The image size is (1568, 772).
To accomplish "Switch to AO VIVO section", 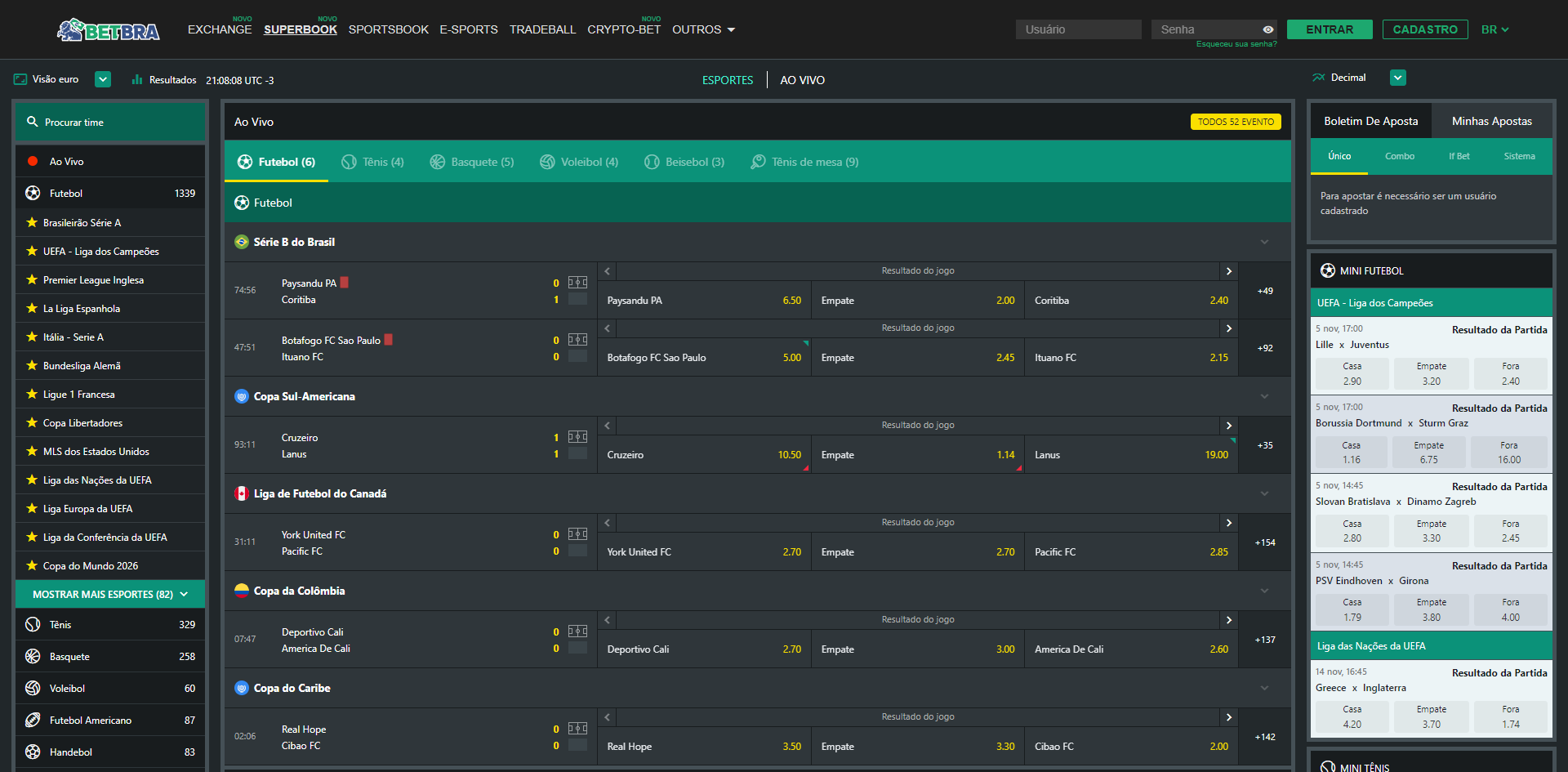I will click(x=802, y=80).
